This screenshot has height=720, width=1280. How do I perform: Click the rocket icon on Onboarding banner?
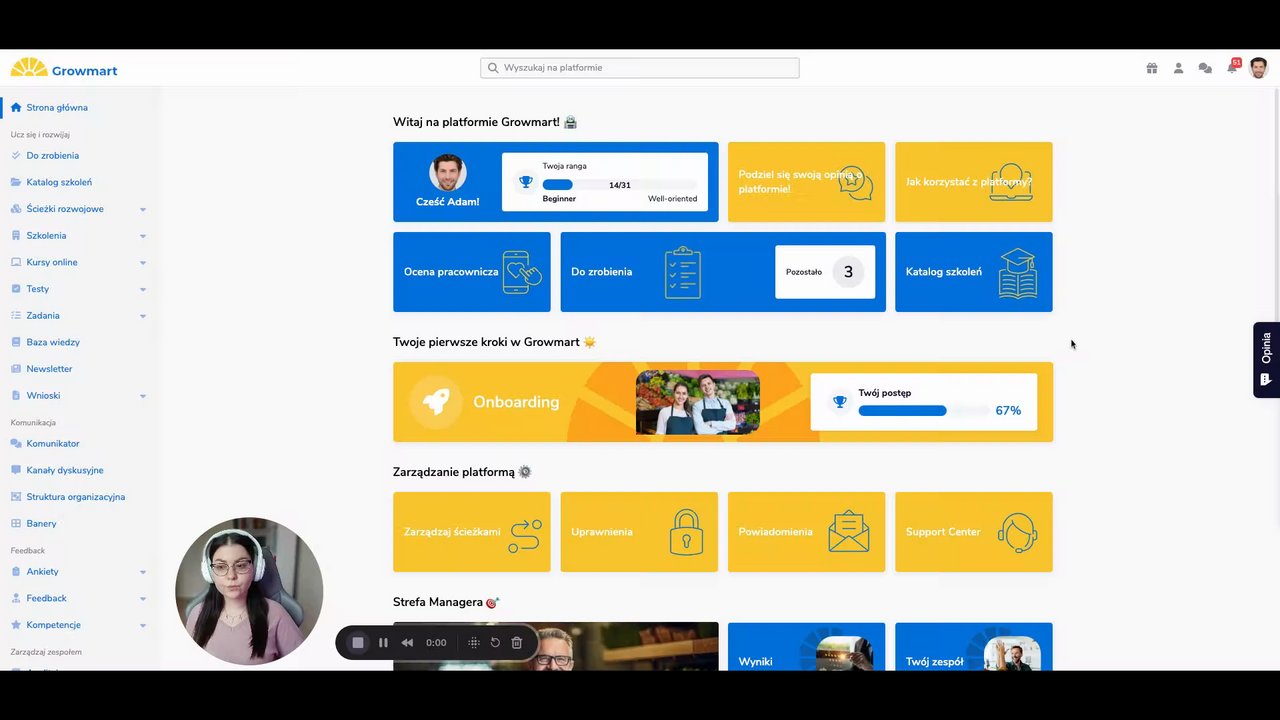coord(436,402)
